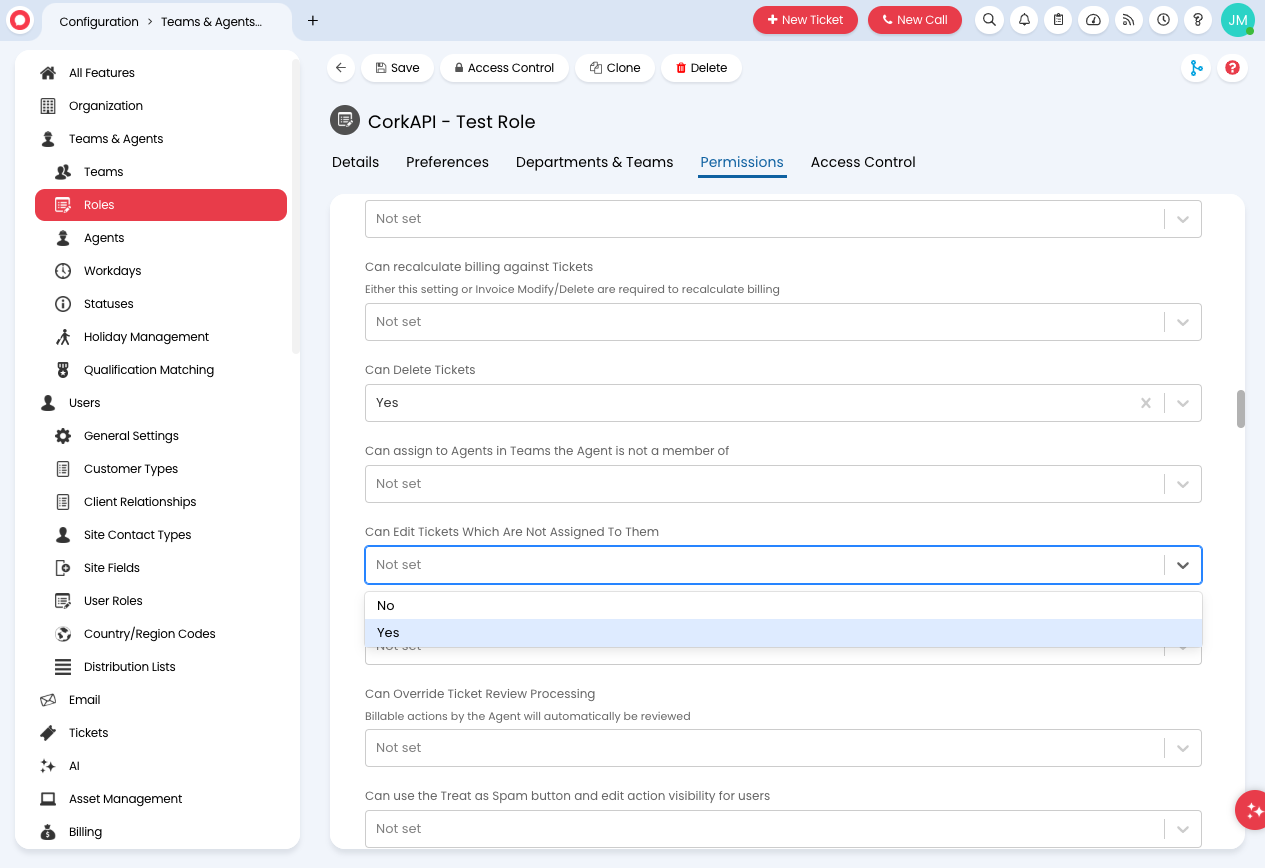Open Holiday Management in the sidebar

tap(146, 337)
